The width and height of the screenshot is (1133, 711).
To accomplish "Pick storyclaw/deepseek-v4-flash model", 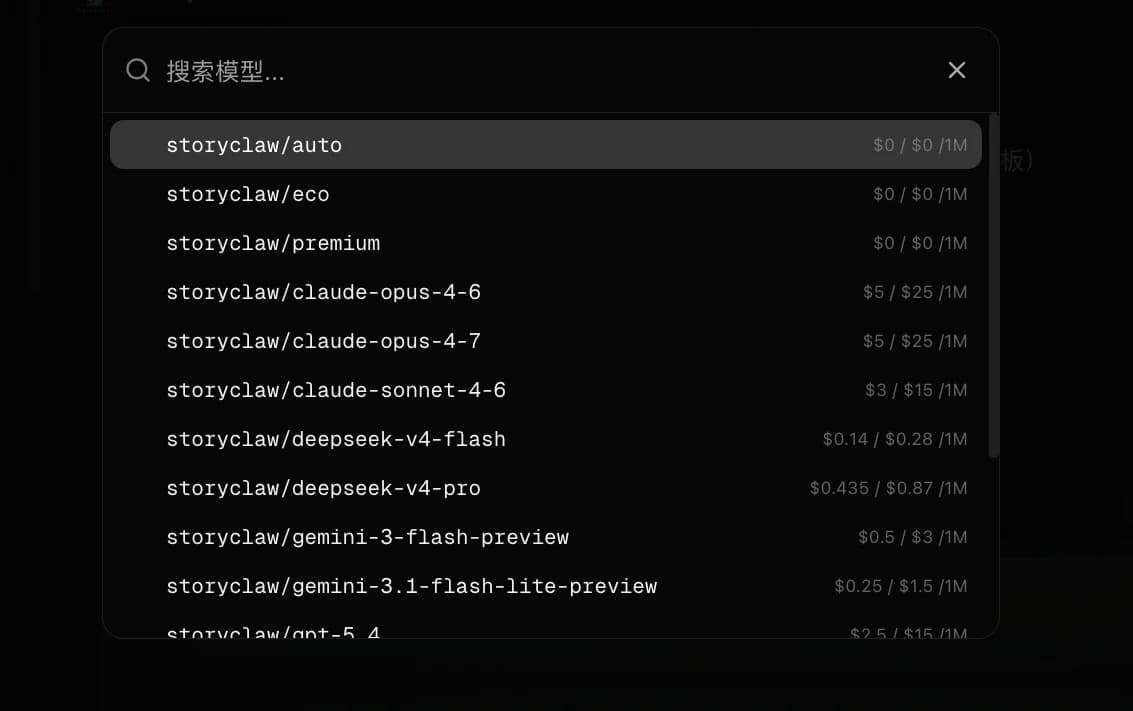I will pos(546,439).
